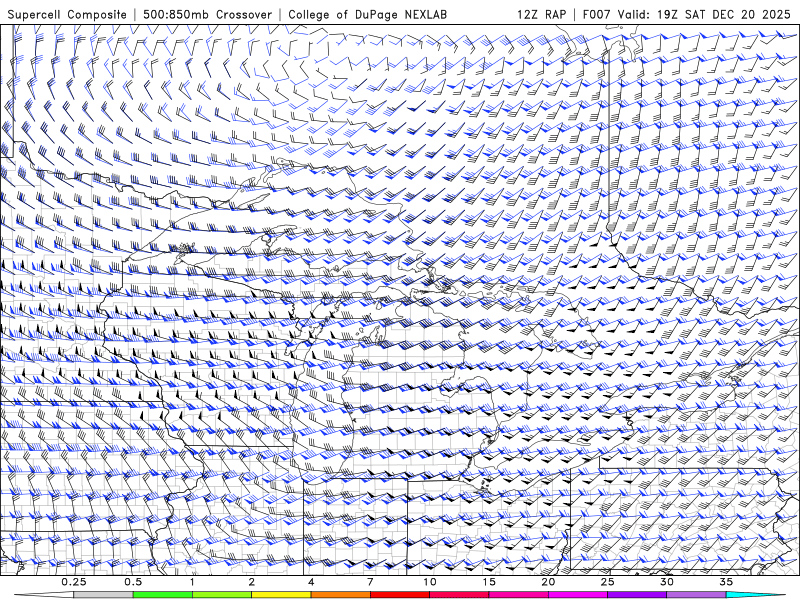800x600 pixels.
Task: Click the "Supercell Composite" title text
Action: pos(67,14)
